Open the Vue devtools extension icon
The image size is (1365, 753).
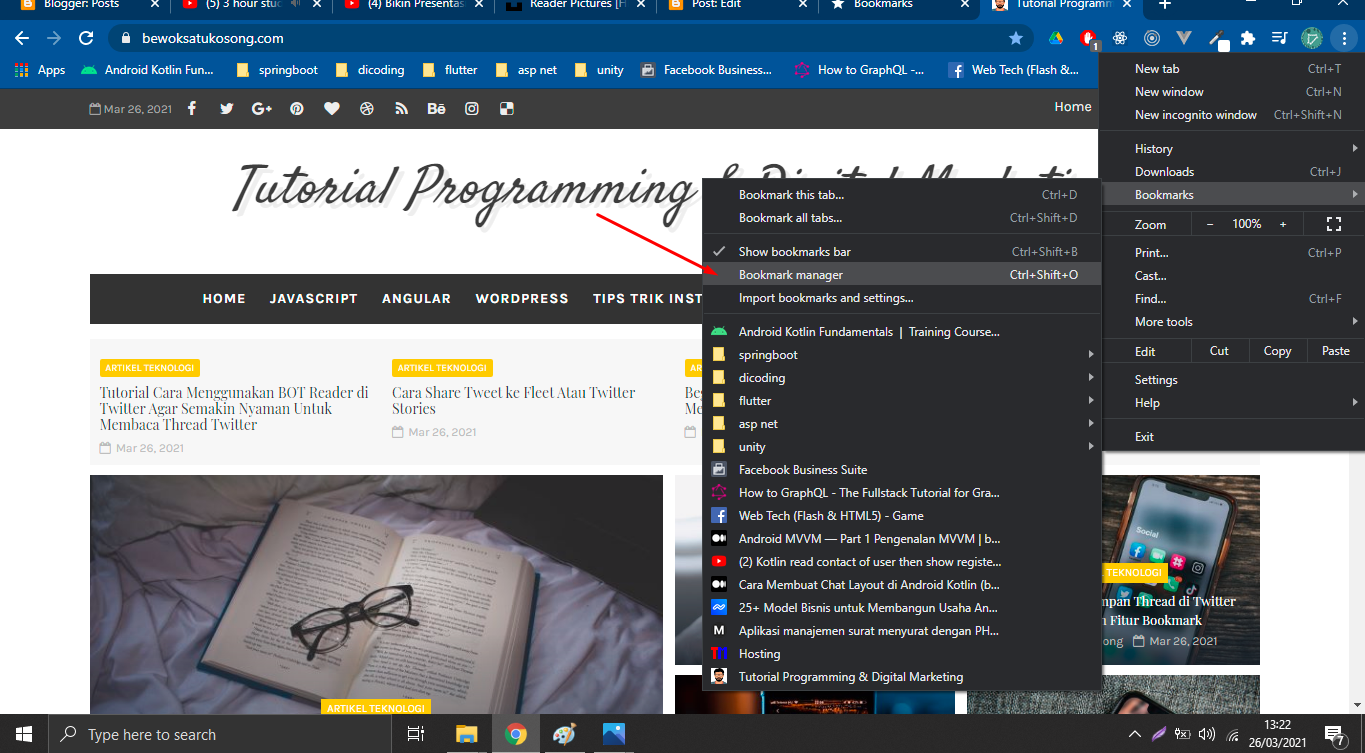coord(1185,38)
